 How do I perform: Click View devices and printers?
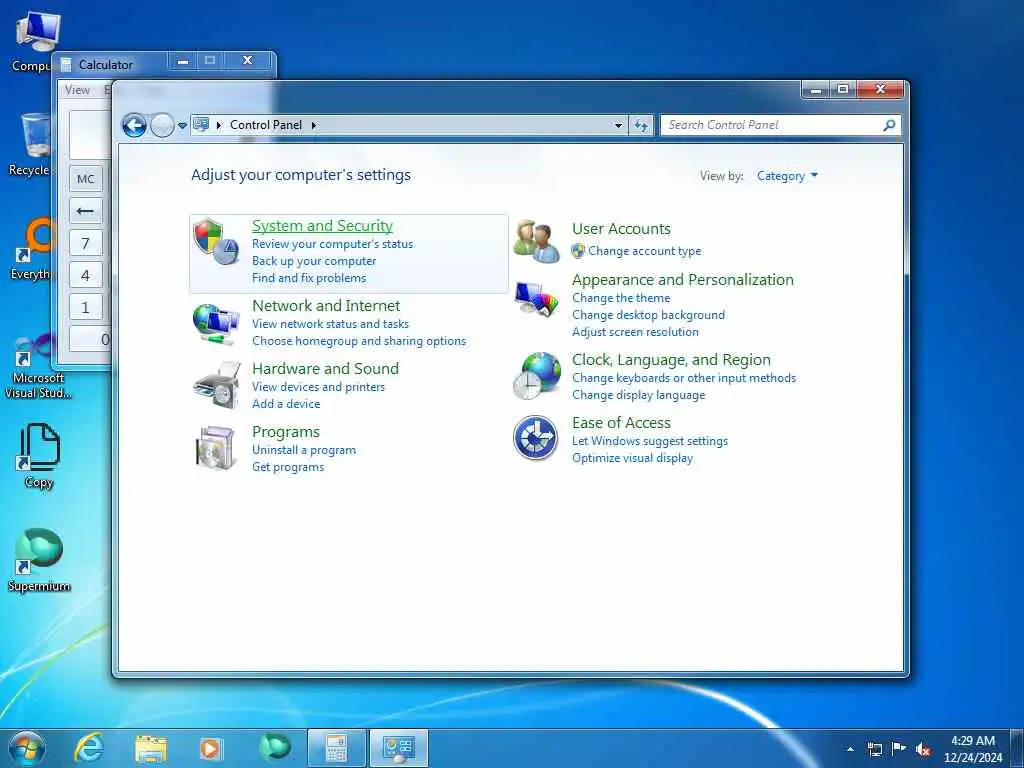[319, 387]
